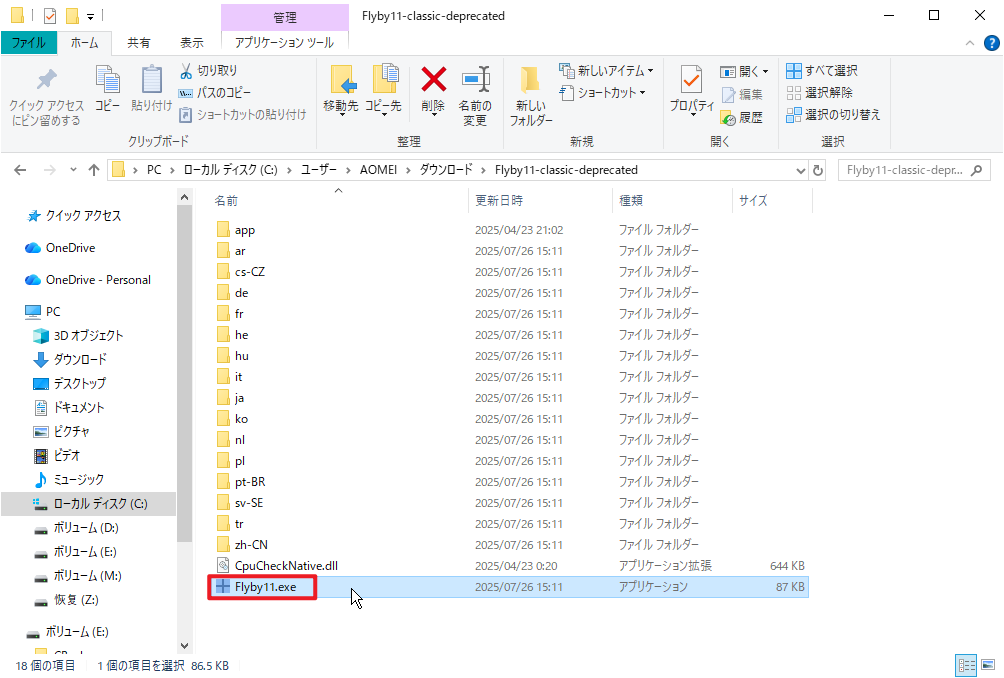Collapse the ribbon with chevron

pos(970,43)
